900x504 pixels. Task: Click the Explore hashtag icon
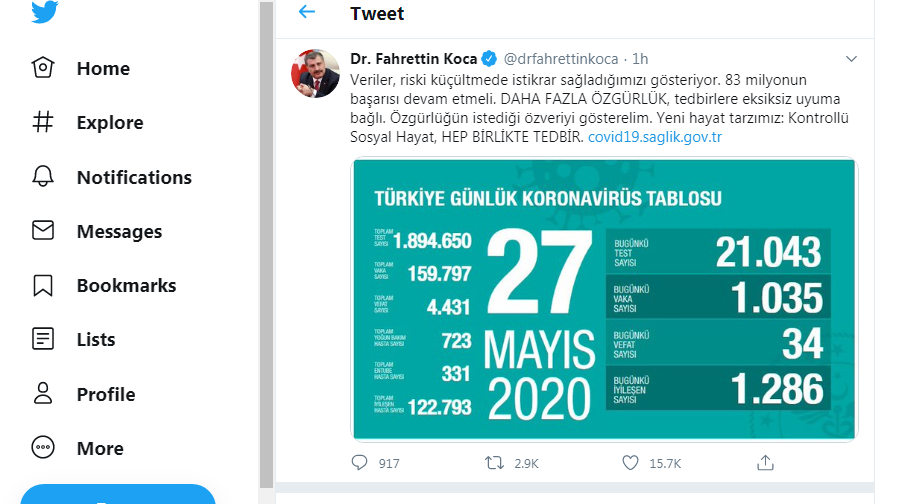(43, 122)
